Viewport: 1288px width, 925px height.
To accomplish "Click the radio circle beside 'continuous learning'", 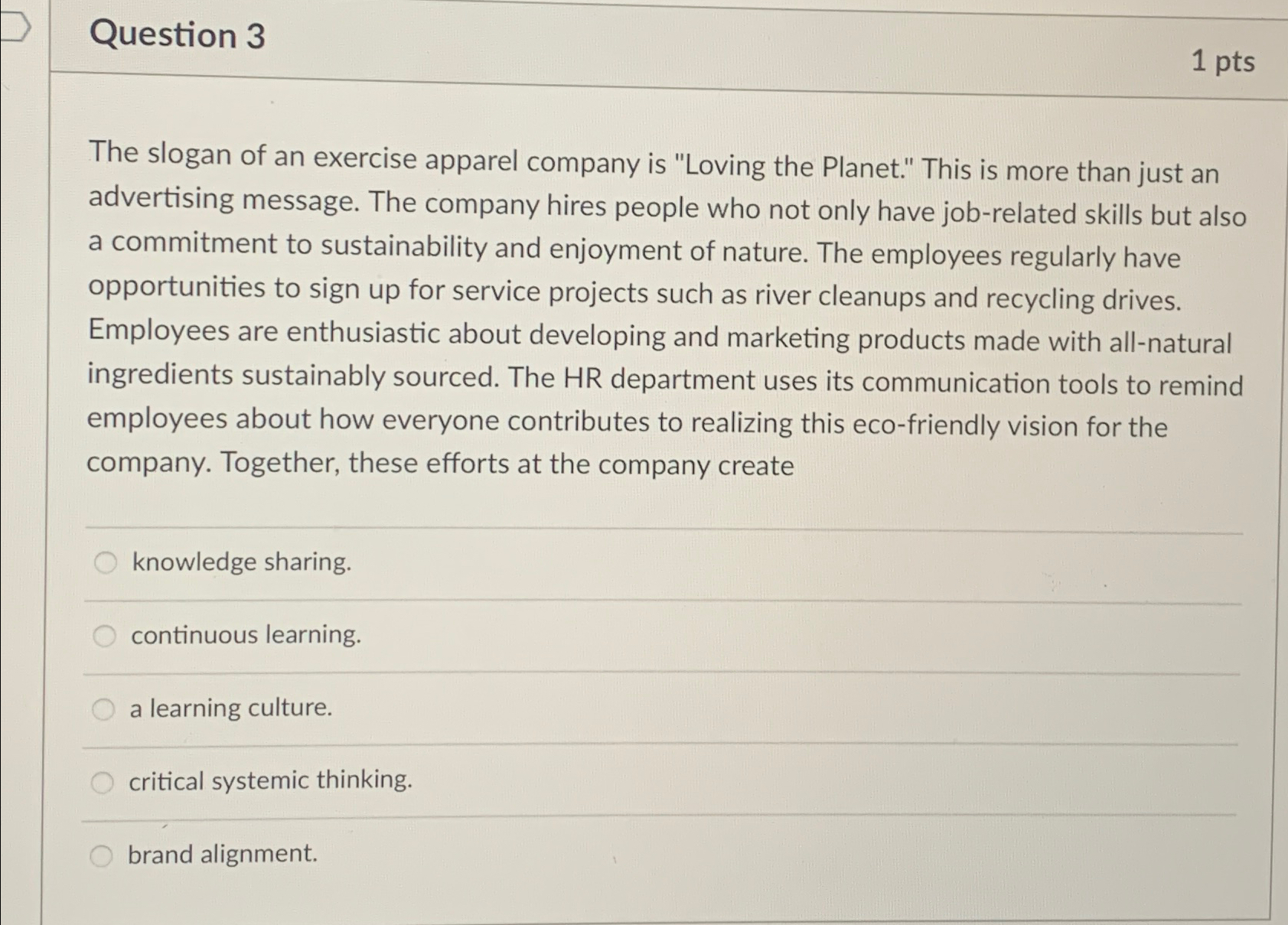I will coord(104,636).
